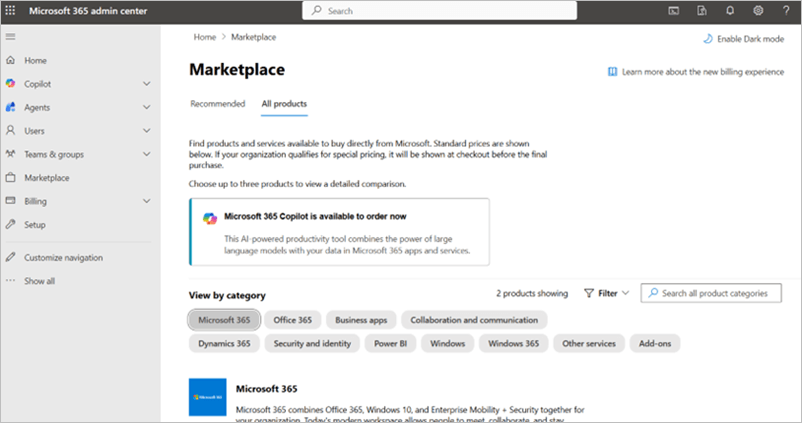
Task: Open help question mark icon
Action: [786, 11]
